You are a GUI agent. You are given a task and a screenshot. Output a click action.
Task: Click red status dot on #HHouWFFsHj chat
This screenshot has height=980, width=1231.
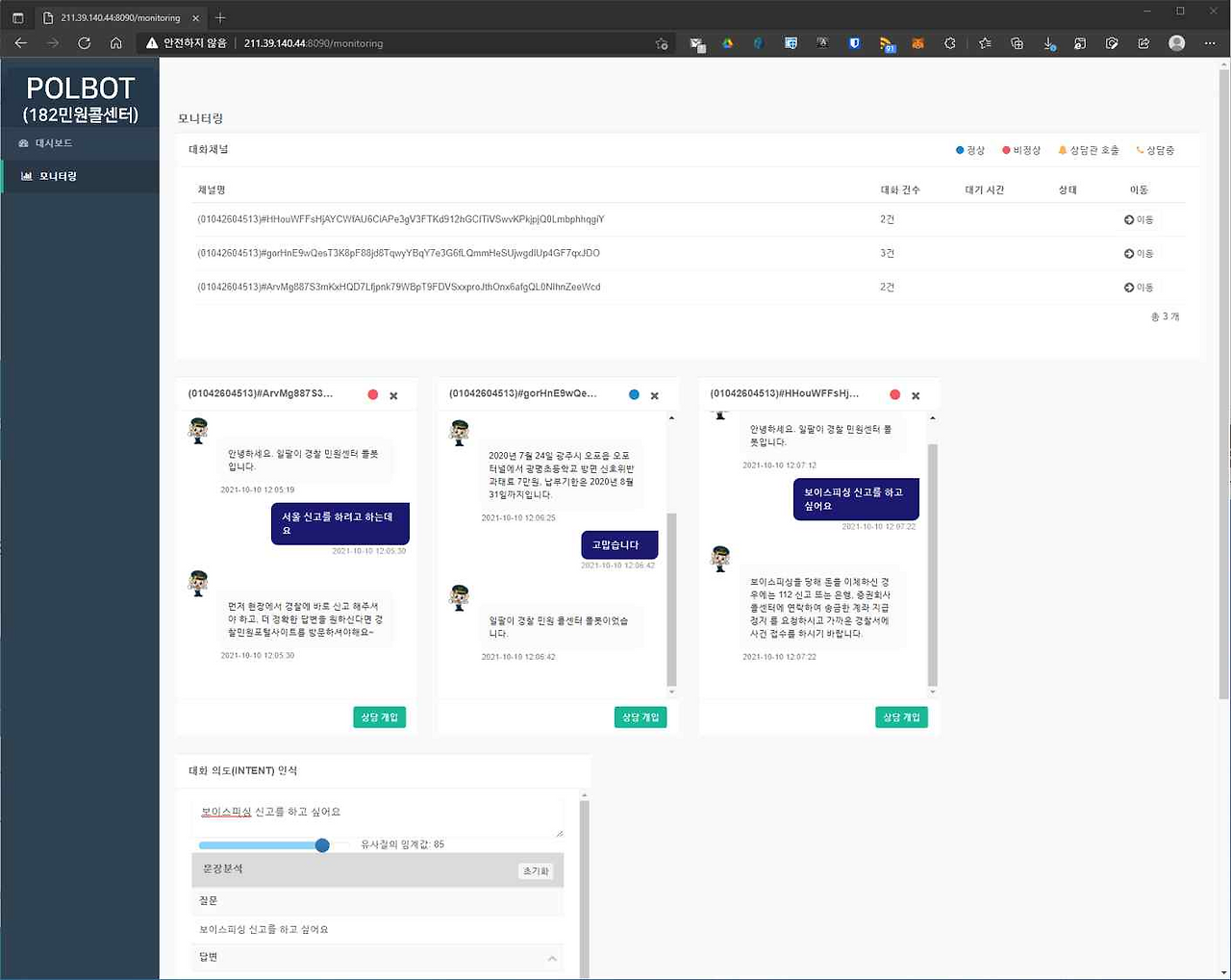click(895, 394)
